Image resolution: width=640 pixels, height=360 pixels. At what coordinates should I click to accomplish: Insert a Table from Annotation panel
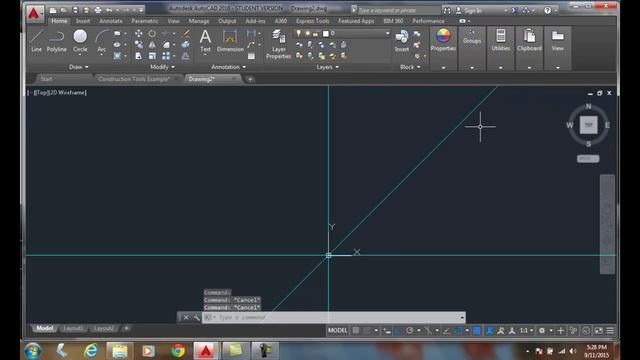tap(251, 56)
